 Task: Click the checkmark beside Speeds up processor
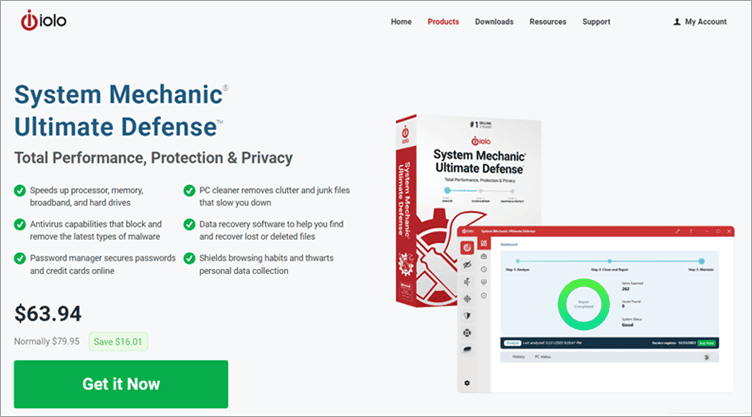click(x=20, y=191)
